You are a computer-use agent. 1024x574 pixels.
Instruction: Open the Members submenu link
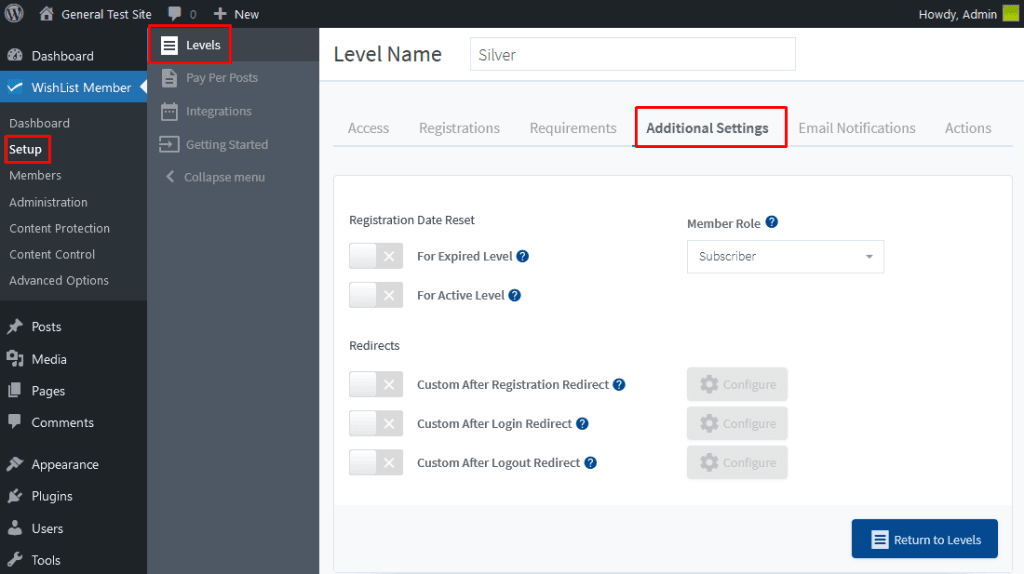pyautogui.click(x=35, y=175)
